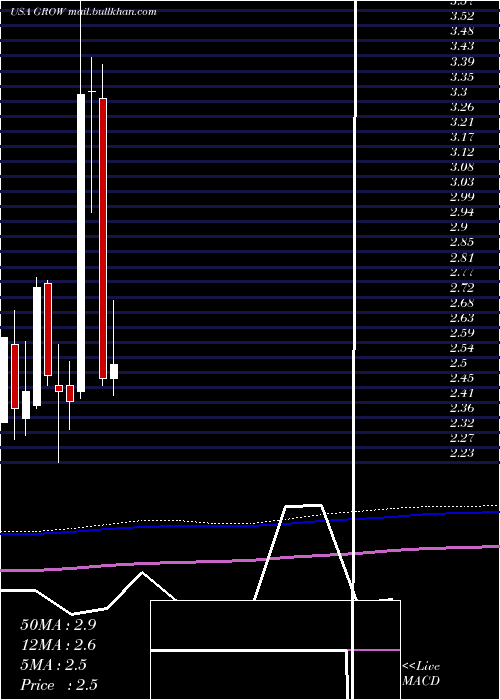The width and height of the screenshot is (500, 700).
Task: Click the 3.17 price axis label
Action: pyautogui.click(x=462, y=137)
